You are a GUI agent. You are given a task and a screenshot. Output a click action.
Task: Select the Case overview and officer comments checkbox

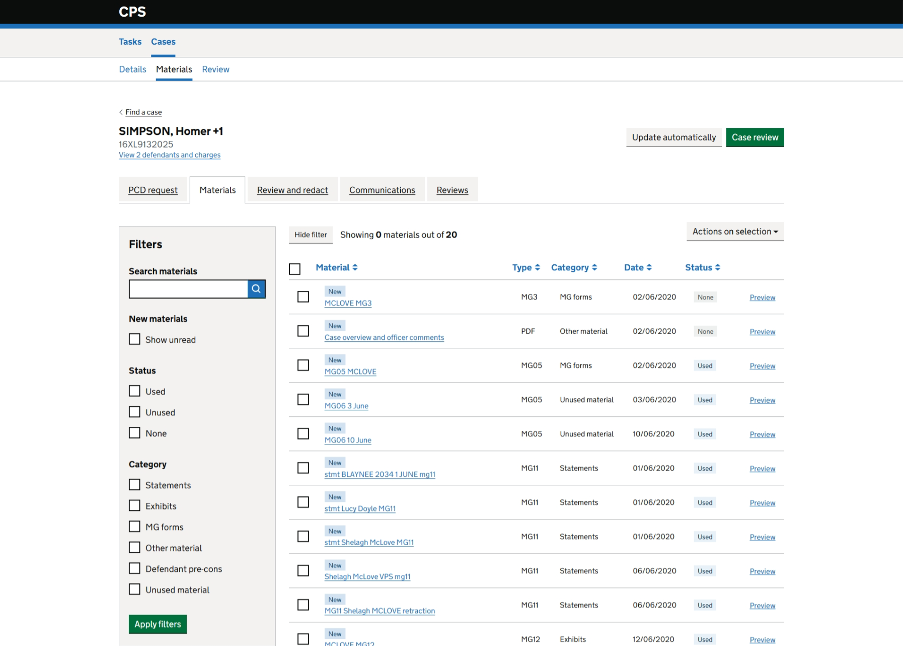point(303,331)
